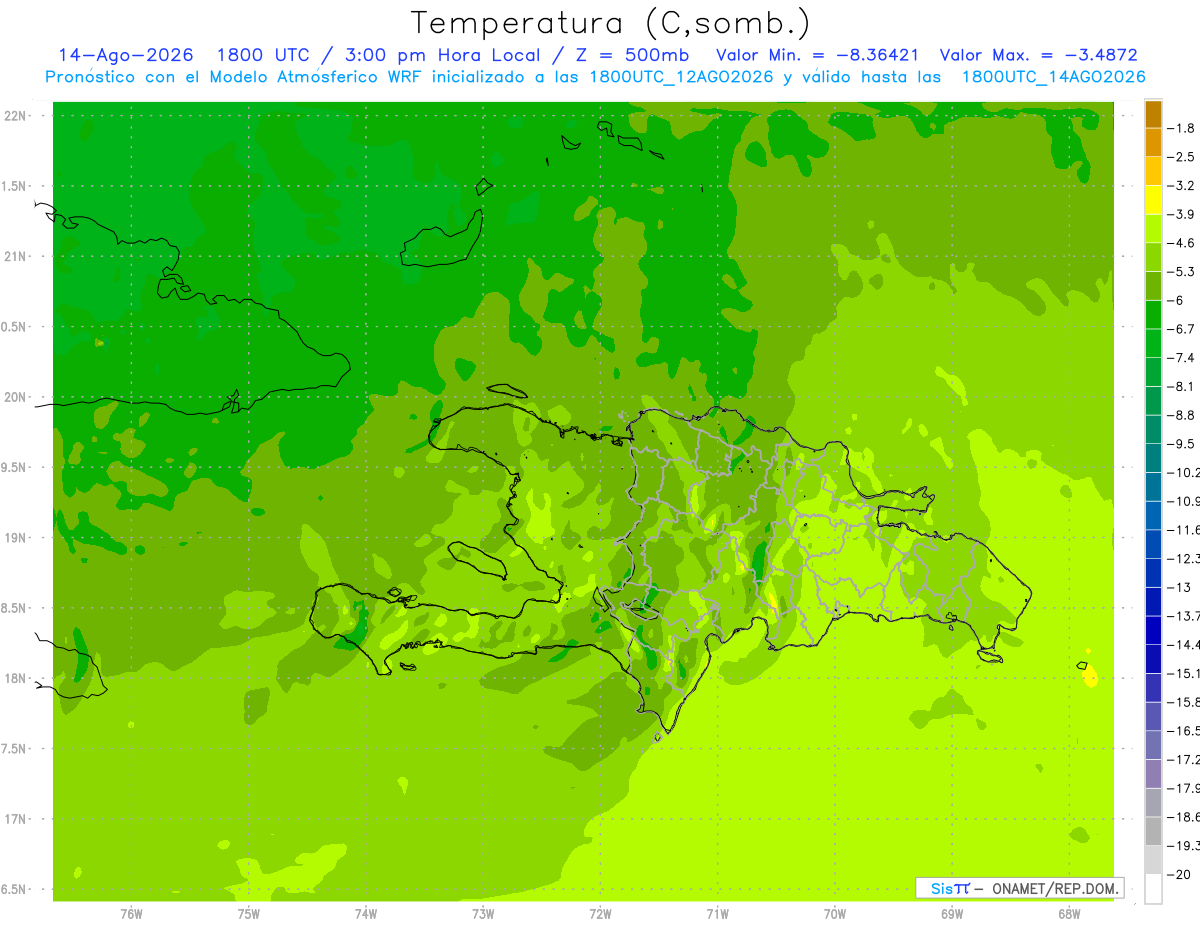
Task: Select the 'Valor Max. = -3.4872' value
Action: (x=1038, y=55)
